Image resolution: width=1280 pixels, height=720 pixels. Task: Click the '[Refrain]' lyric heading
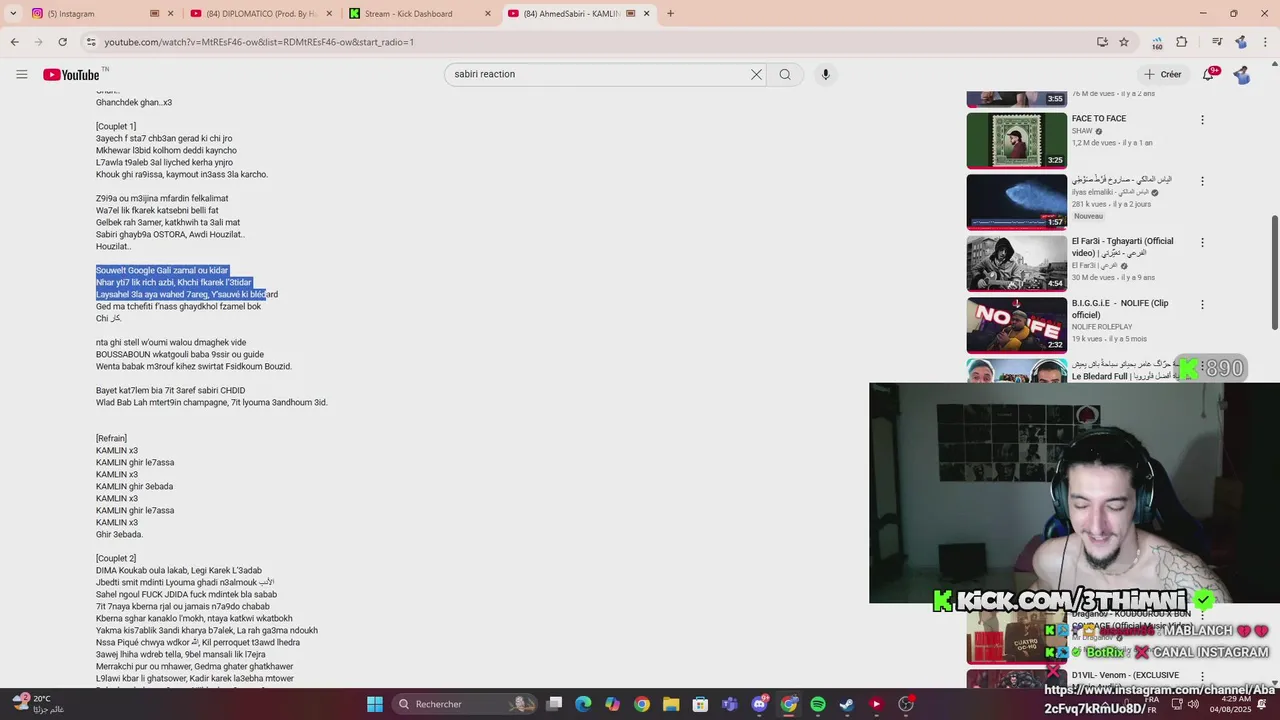(x=111, y=438)
